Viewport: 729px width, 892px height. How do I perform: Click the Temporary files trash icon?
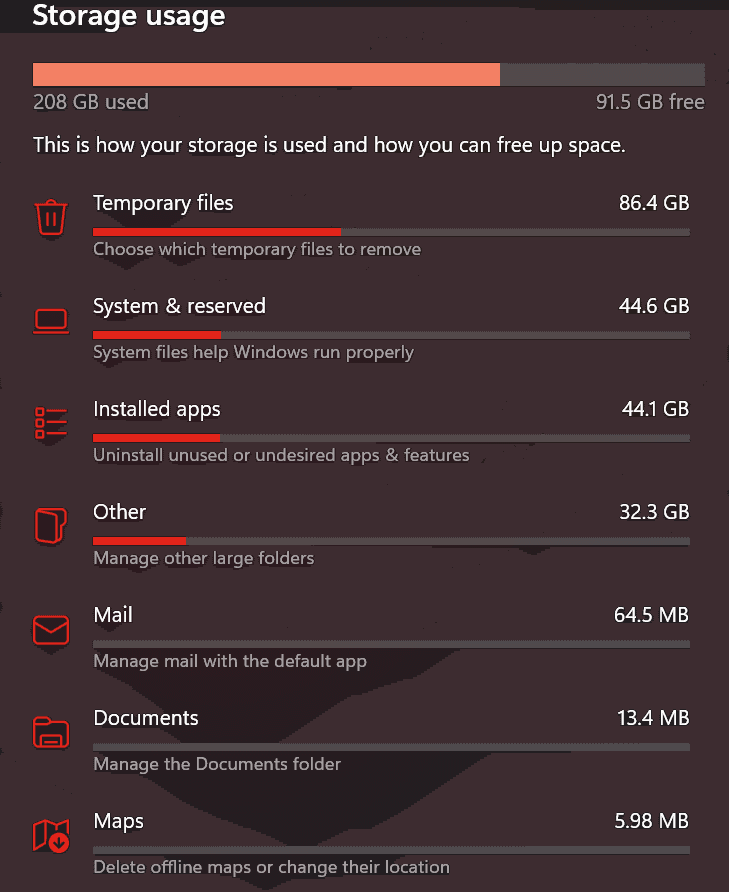(51, 218)
